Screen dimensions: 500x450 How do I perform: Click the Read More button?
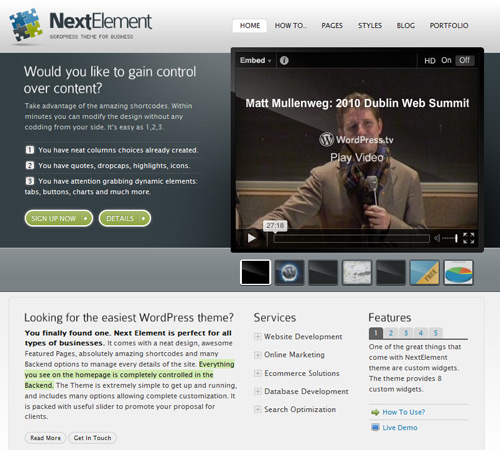pyautogui.click(x=45, y=438)
